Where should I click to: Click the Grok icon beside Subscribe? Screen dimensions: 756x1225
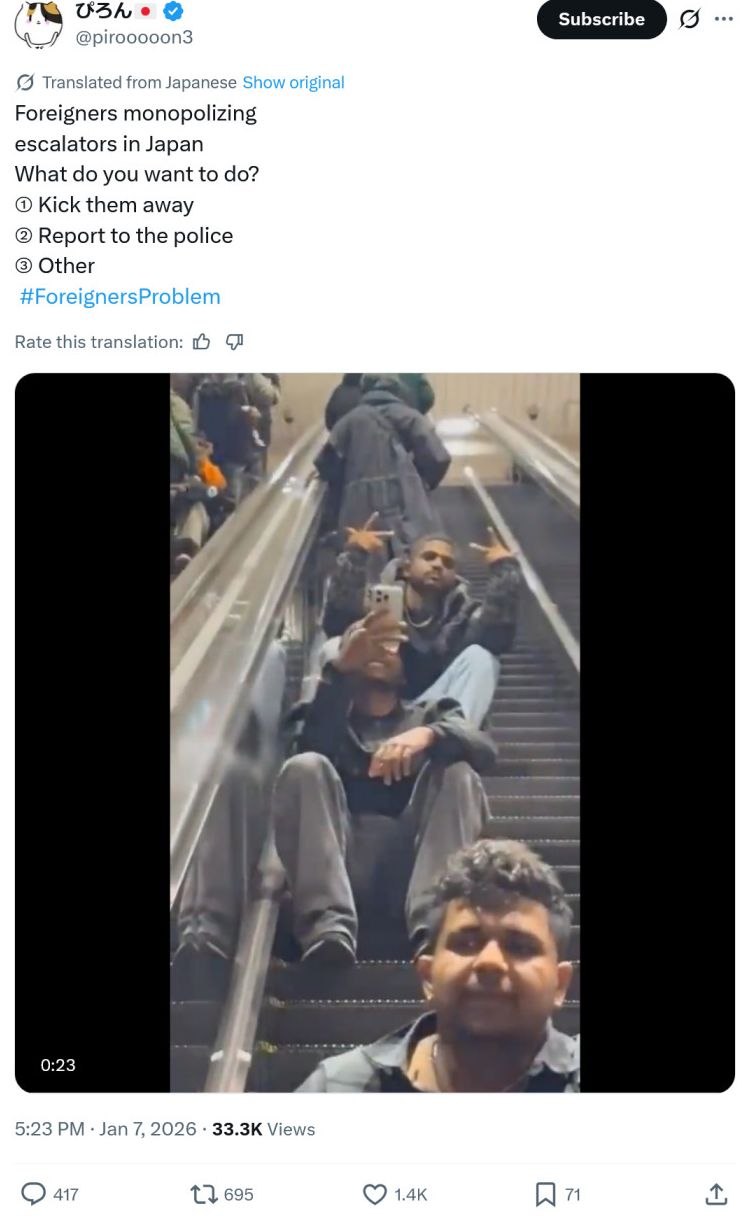(689, 19)
